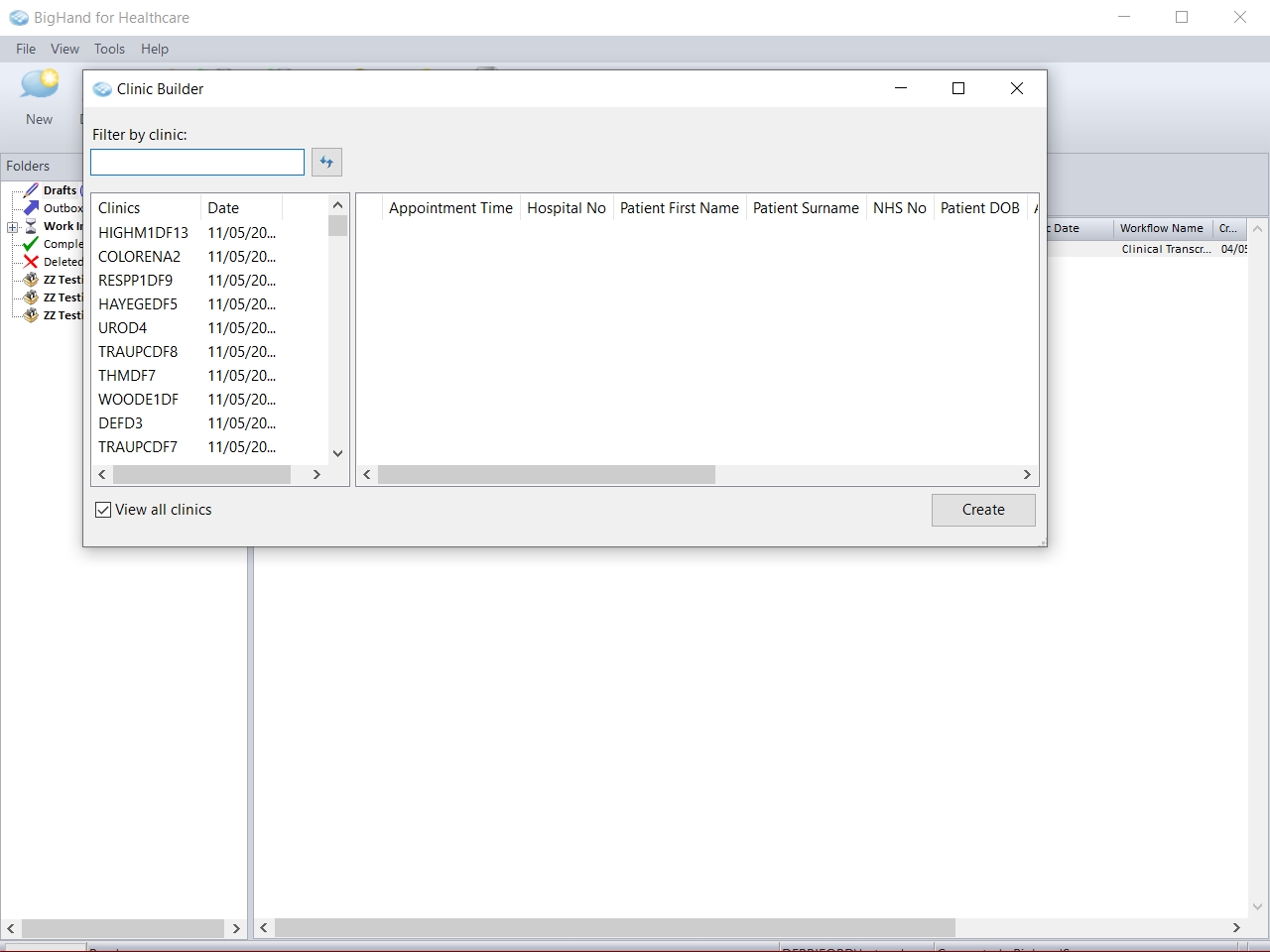Select the Outbox folder icon

tap(32, 208)
